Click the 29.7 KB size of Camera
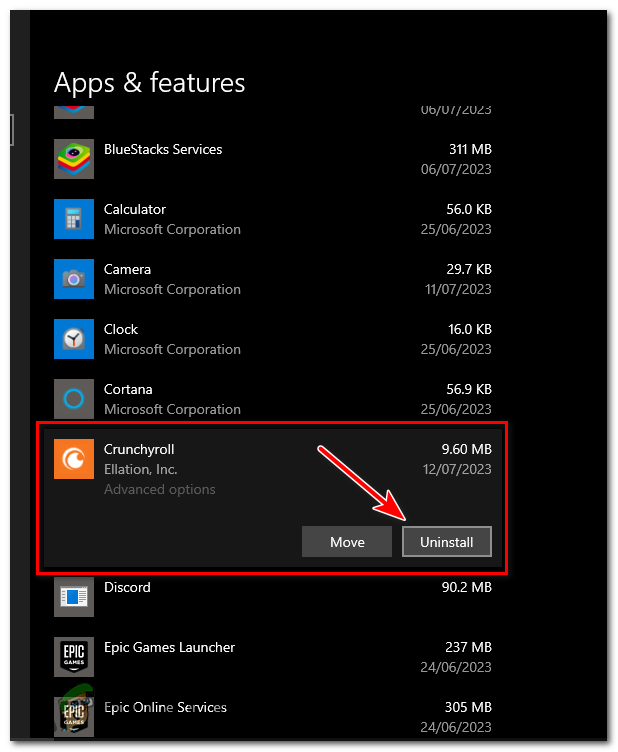Image resolution: width=618 pixels, height=752 pixels. coord(469,269)
